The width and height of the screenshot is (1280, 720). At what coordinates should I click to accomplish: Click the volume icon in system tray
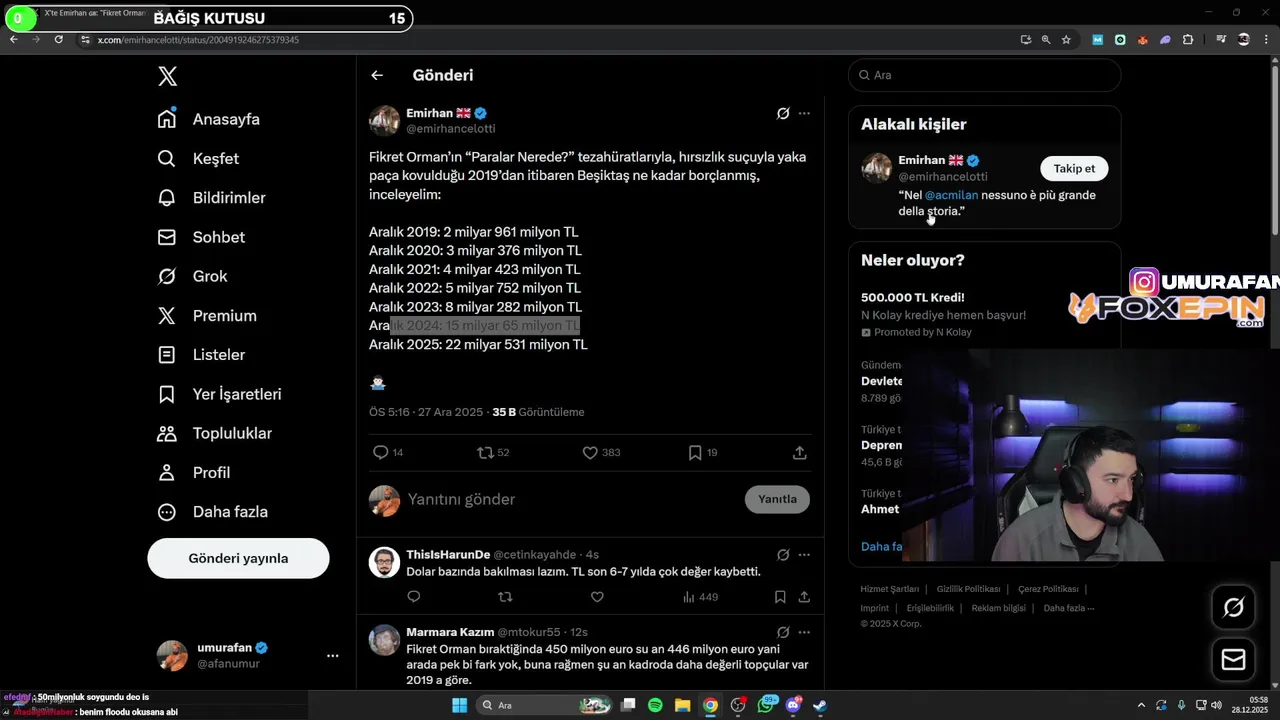(x=1216, y=705)
